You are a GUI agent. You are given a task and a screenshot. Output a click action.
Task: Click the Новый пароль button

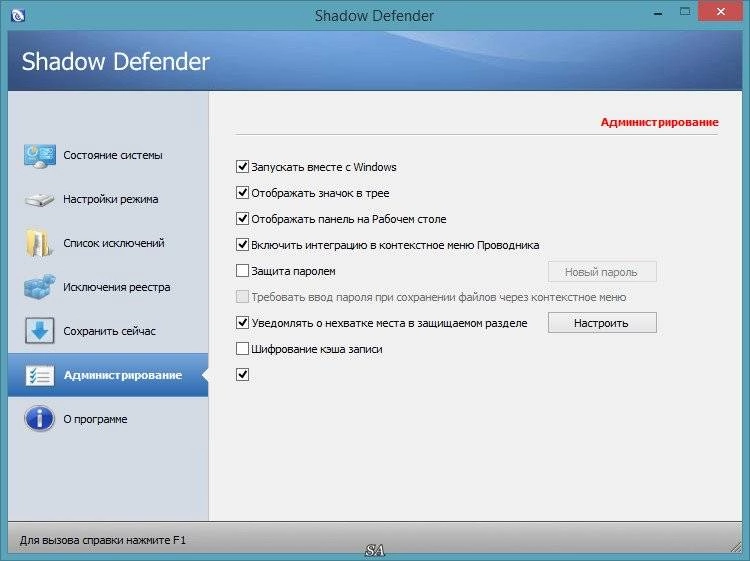click(x=602, y=272)
